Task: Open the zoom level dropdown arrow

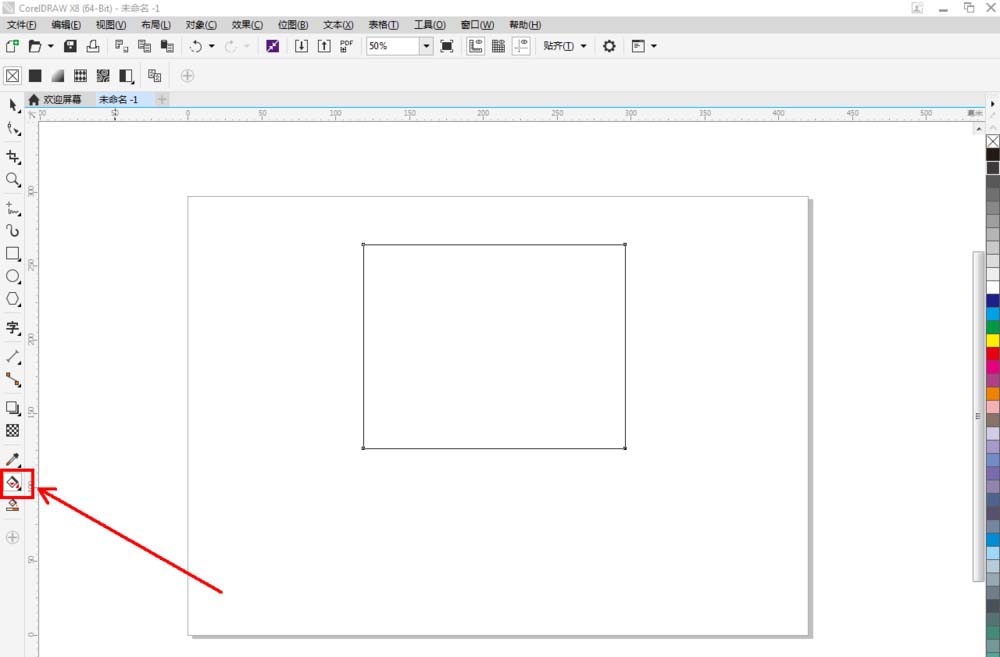Action: [426, 46]
